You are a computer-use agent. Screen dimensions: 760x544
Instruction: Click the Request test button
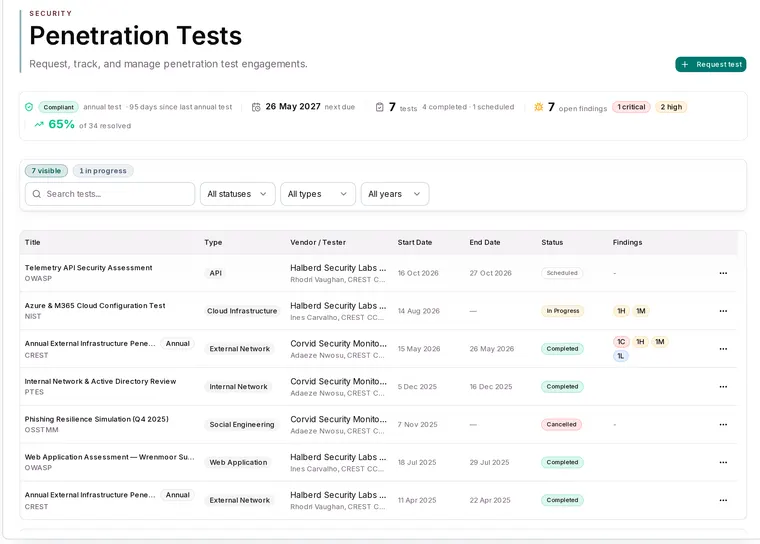pos(711,64)
